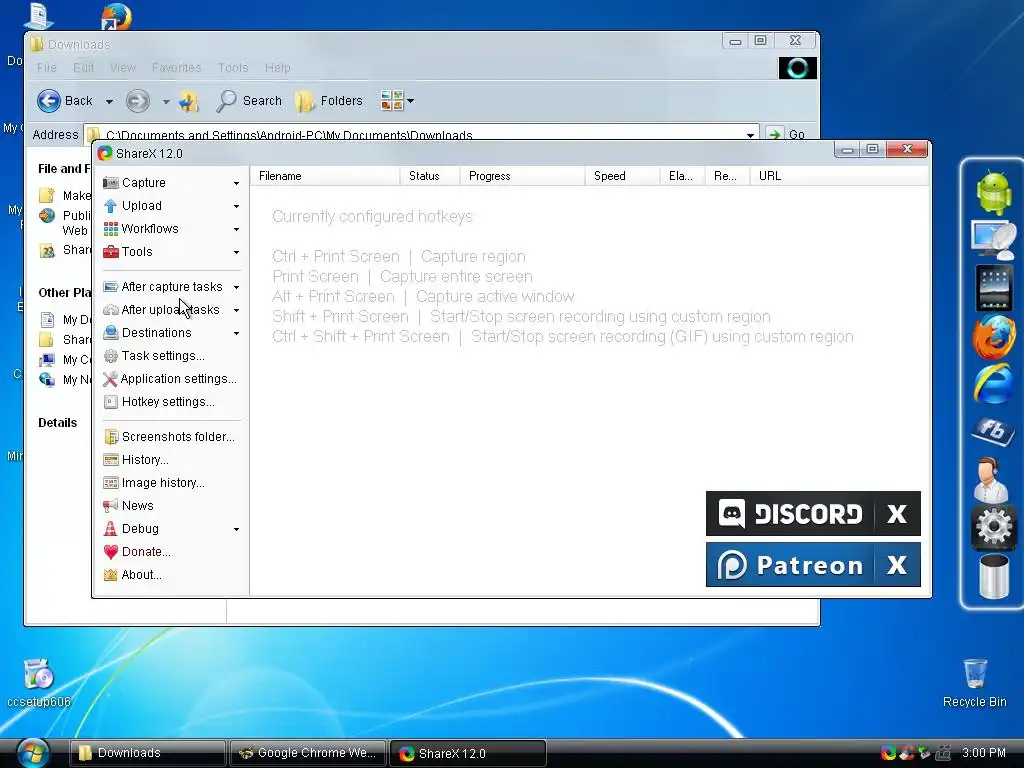Open Views dropdown in Downloads toolbar
The width and height of the screenshot is (1024, 768).
(397, 101)
